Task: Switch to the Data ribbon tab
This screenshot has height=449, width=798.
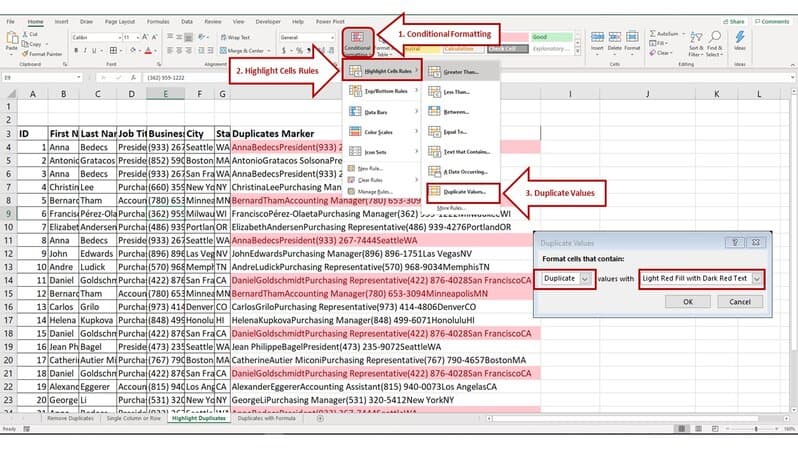Action: 187,22
